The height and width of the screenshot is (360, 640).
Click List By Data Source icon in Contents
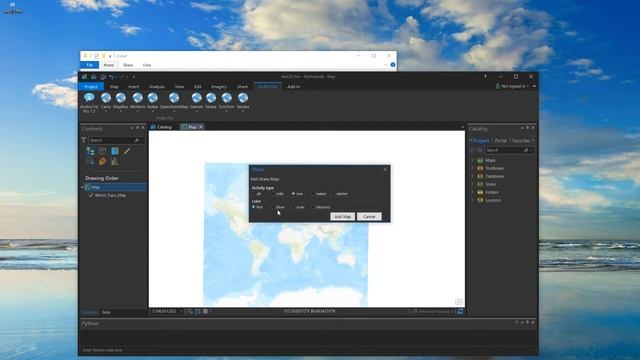click(x=102, y=151)
